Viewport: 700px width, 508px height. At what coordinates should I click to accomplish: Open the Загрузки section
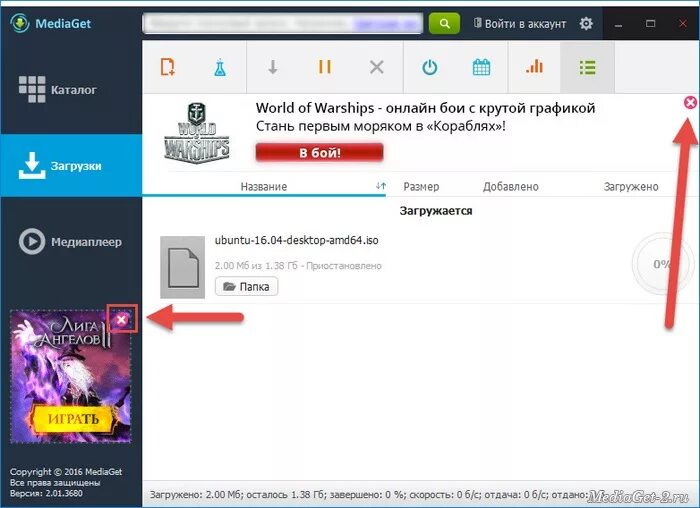[71, 166]
